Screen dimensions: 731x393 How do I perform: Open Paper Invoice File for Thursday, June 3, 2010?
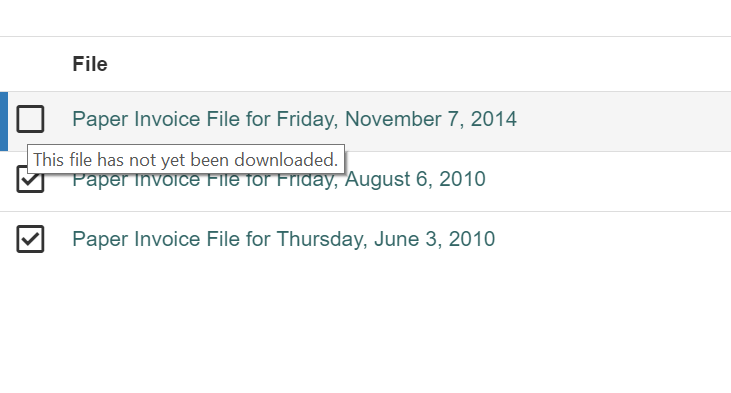[x=283, y=239]
